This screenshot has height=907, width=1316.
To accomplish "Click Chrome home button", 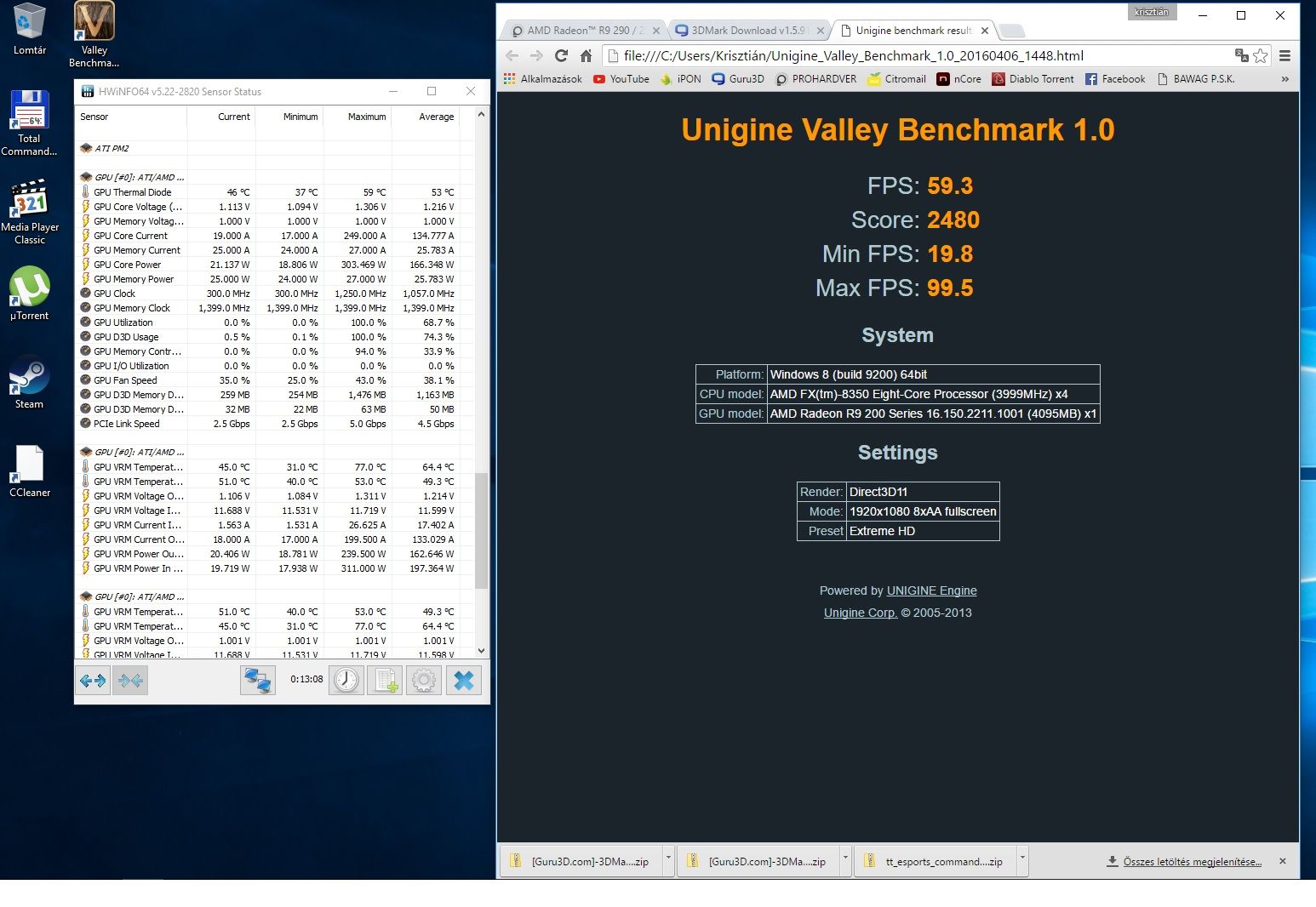I will [x=586, y=55].
